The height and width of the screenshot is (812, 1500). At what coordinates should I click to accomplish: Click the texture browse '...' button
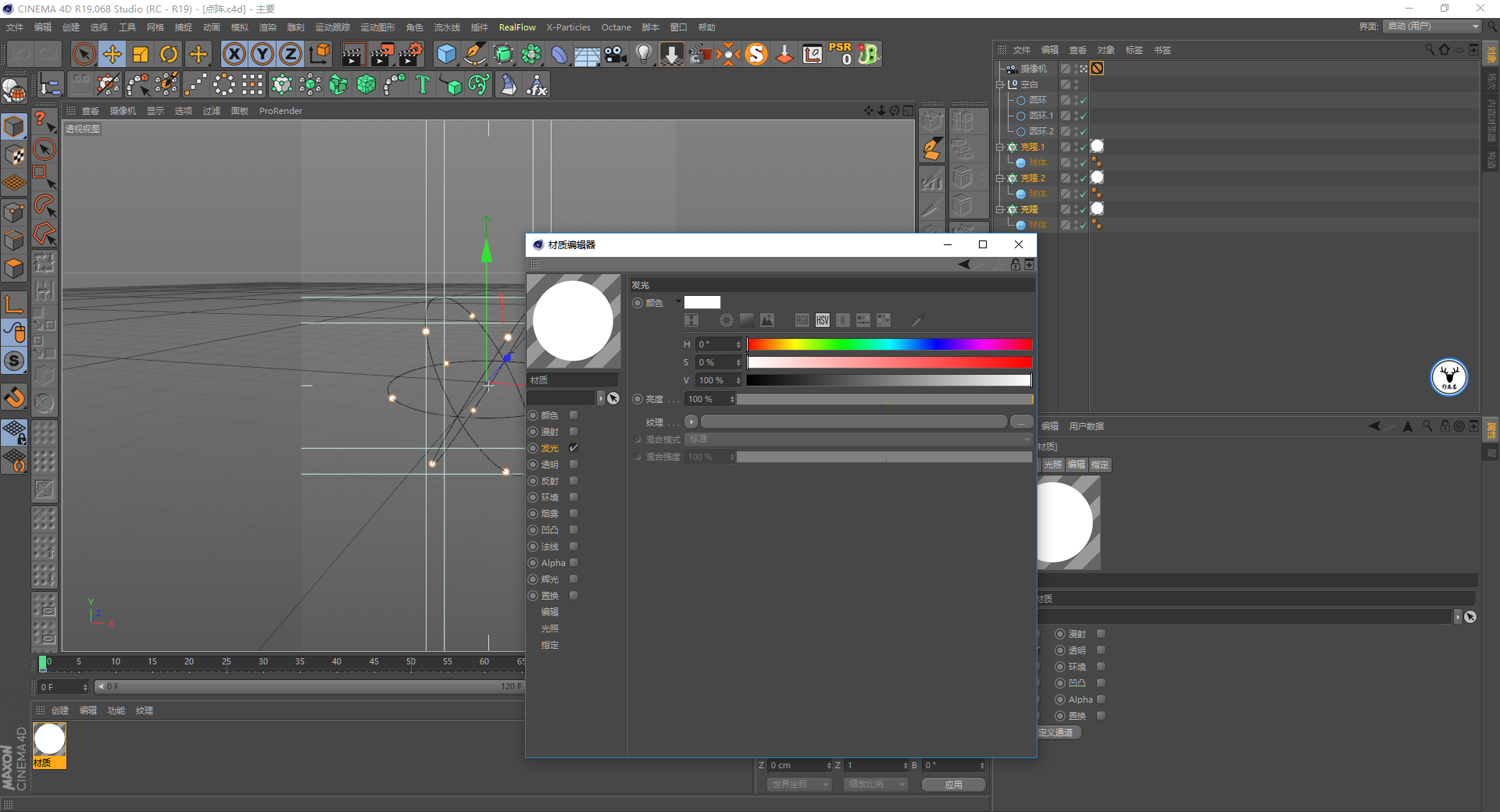pos(1021,422)
